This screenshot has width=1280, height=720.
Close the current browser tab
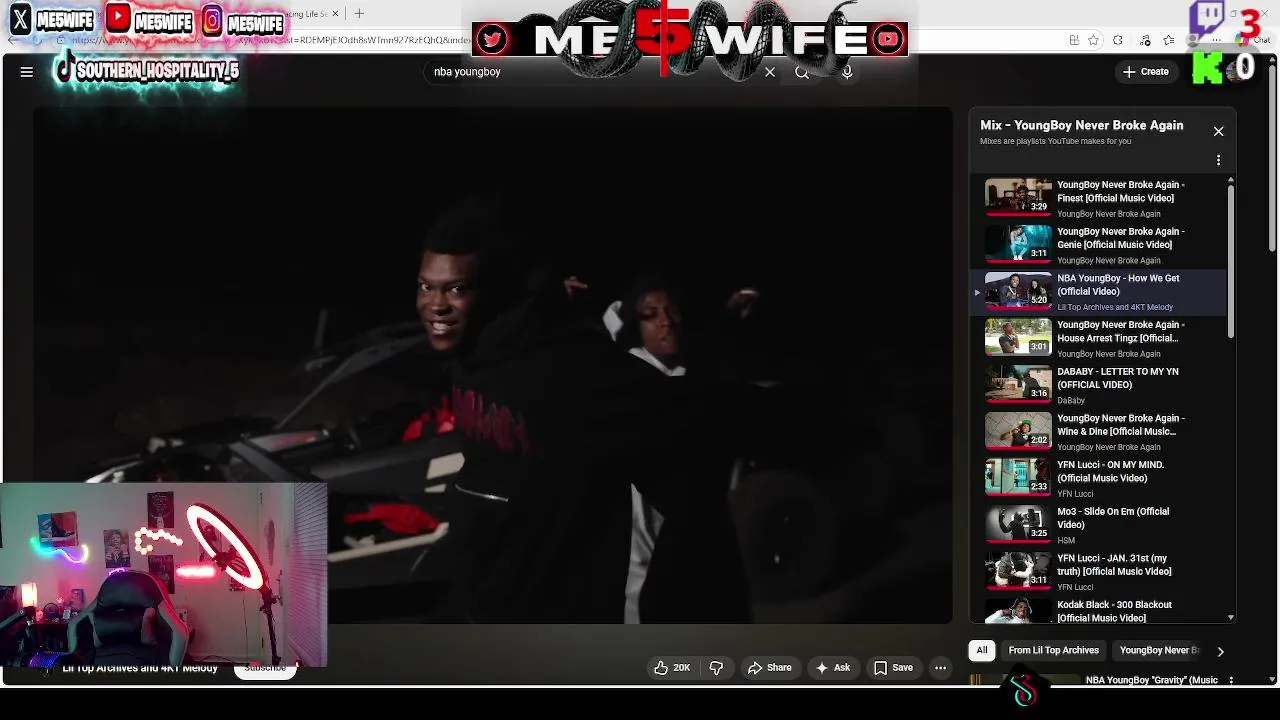click(335, 14)
